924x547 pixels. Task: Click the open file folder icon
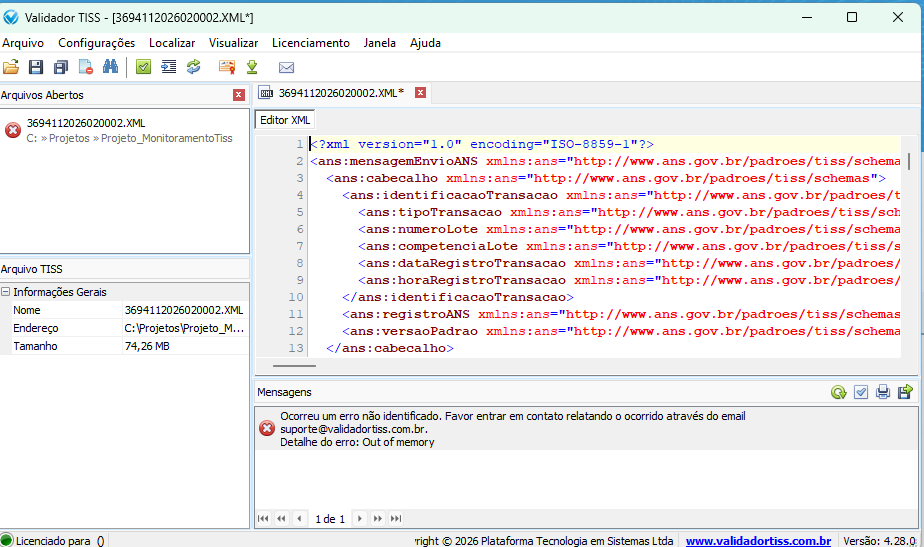[11, 68]
